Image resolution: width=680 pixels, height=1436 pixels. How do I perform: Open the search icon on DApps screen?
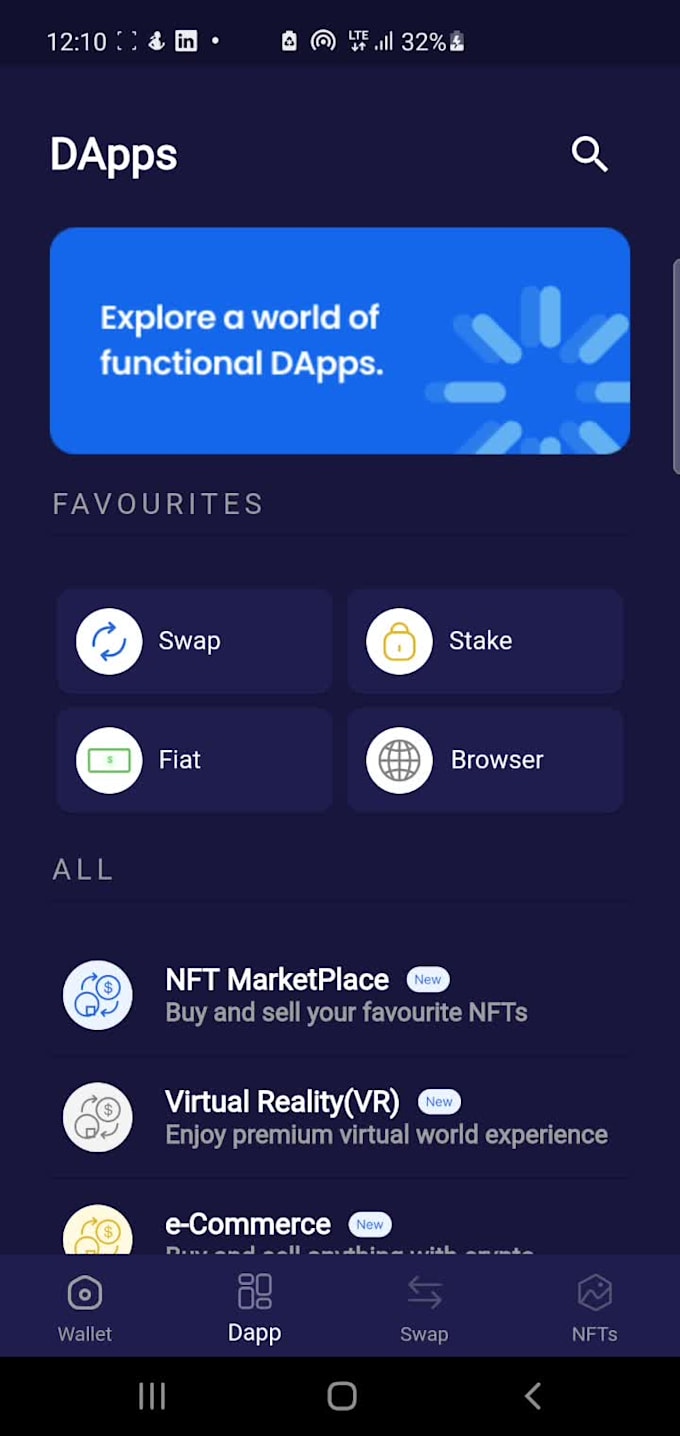(589, 155)
